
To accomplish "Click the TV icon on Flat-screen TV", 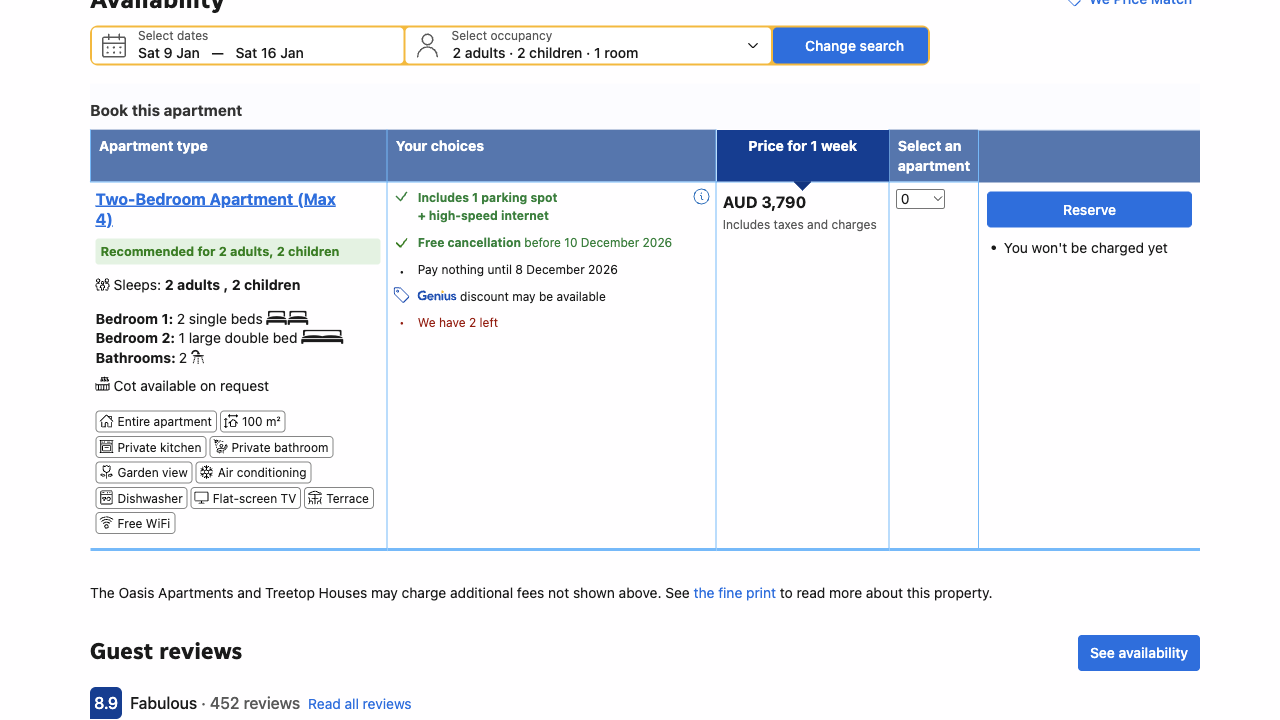I will click(202, 498).
